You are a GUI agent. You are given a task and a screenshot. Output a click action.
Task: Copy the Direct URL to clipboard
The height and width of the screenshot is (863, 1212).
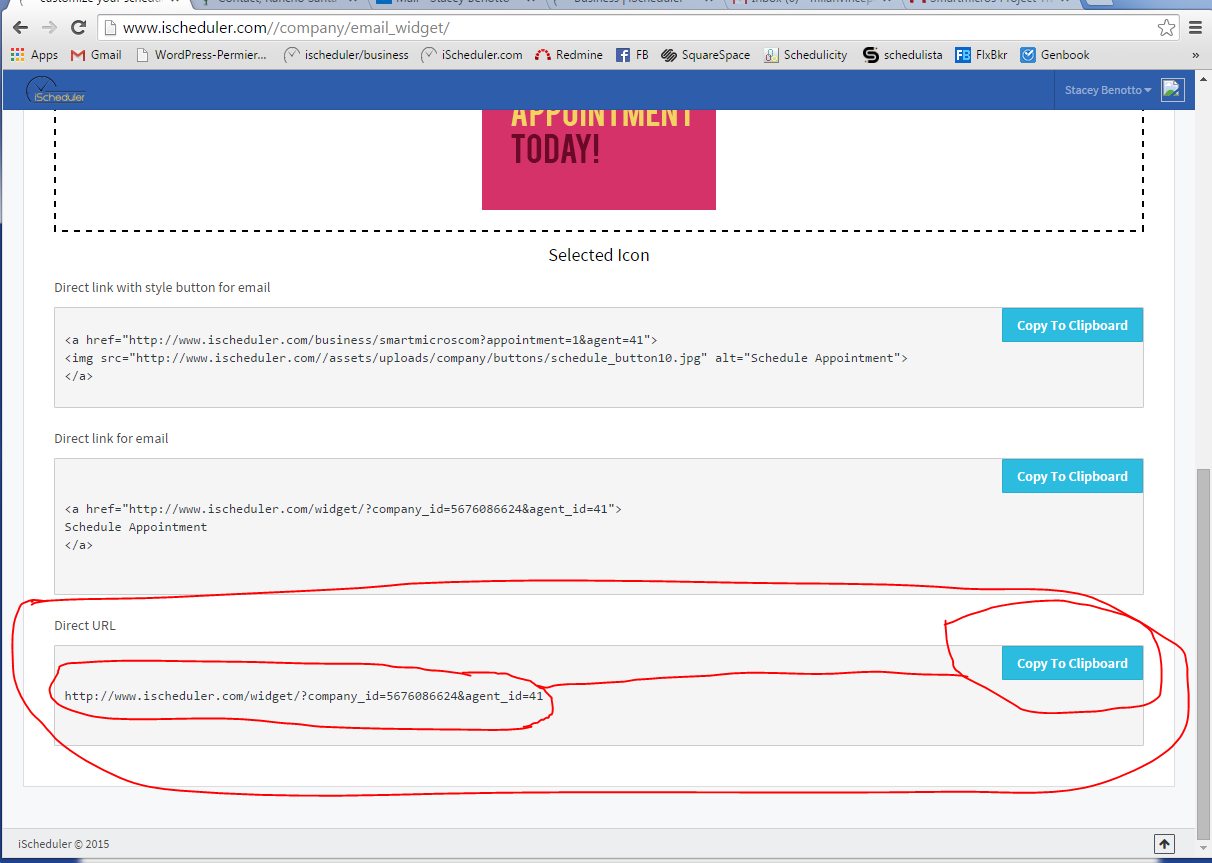1072,663
